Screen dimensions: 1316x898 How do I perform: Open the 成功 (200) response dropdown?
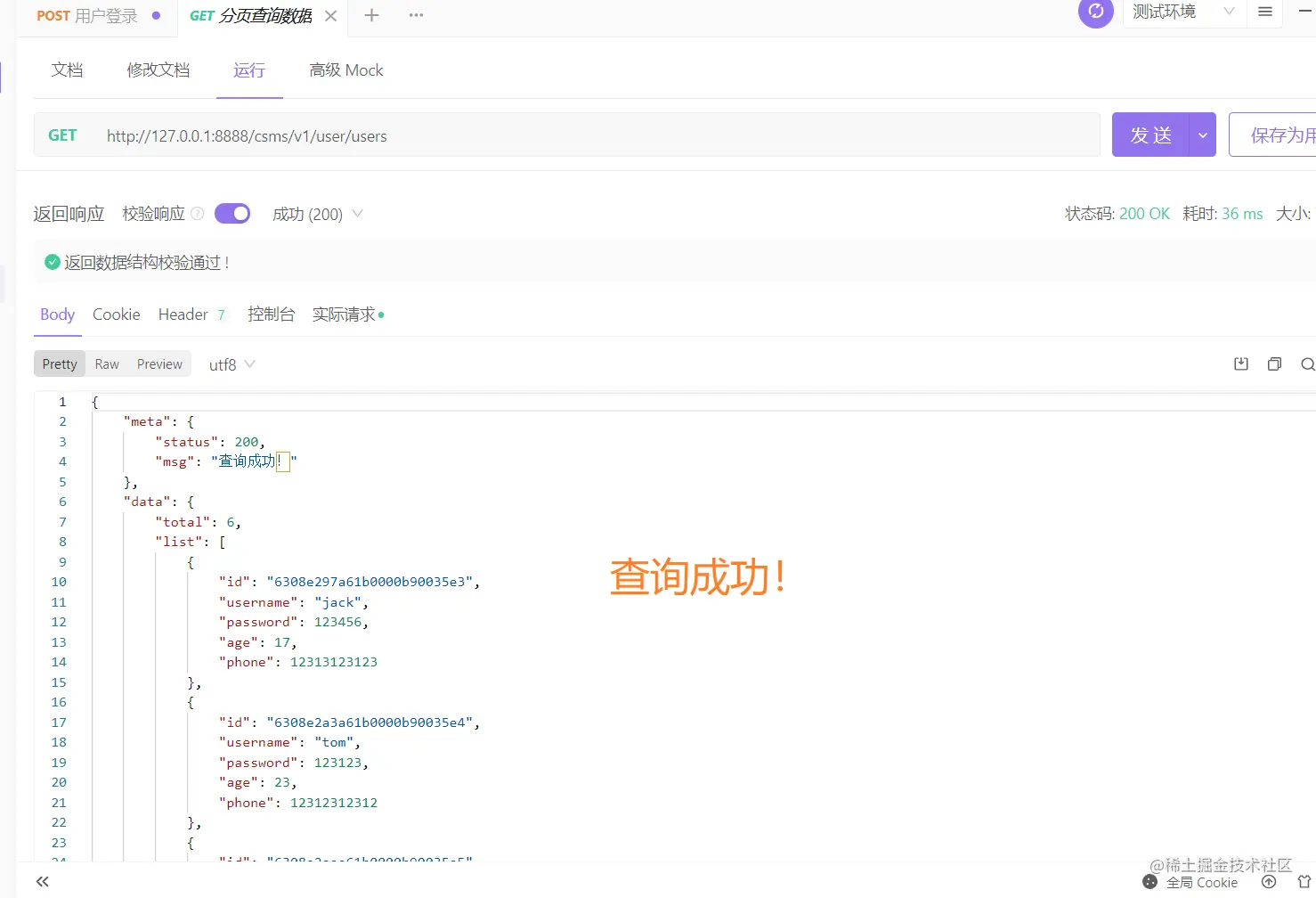(x=318, y=214)
